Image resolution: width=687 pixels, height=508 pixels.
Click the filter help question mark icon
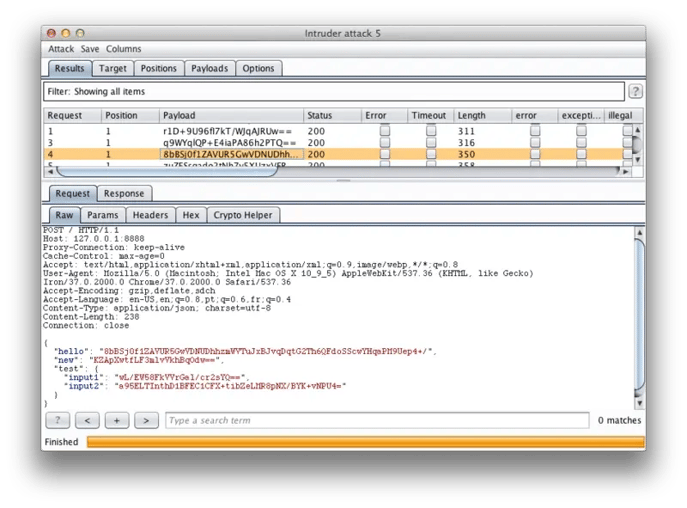tap(635, 91)
